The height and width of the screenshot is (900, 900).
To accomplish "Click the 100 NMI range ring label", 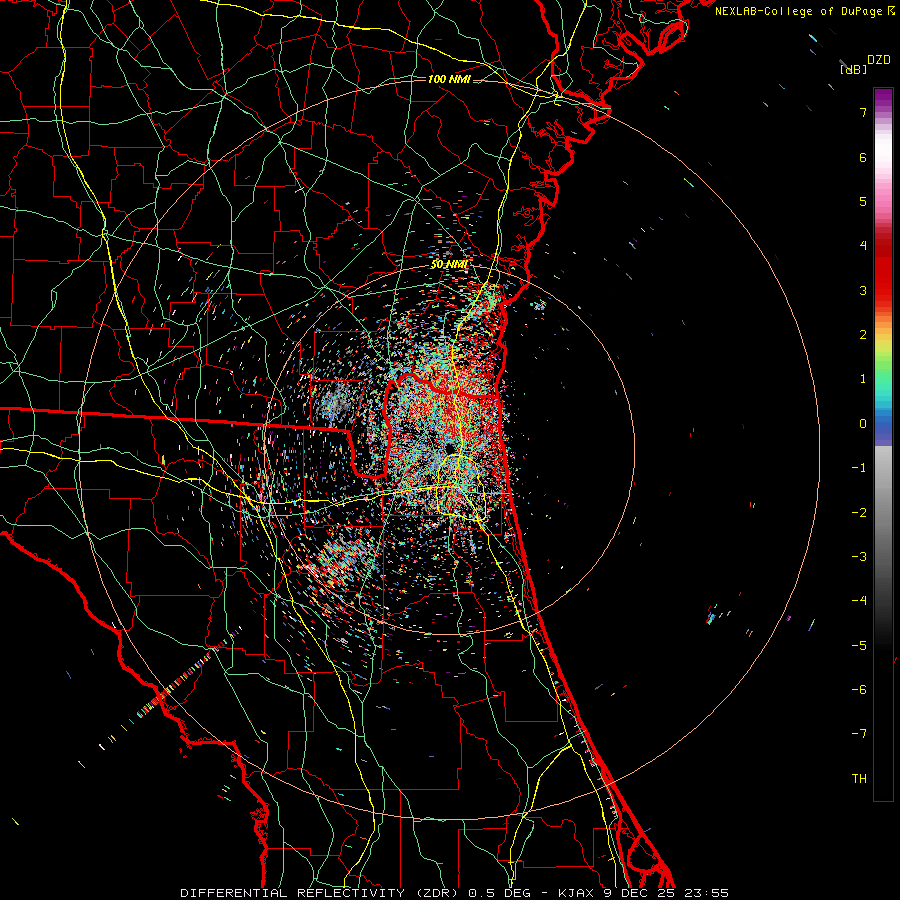I will [x=449, y=79].
